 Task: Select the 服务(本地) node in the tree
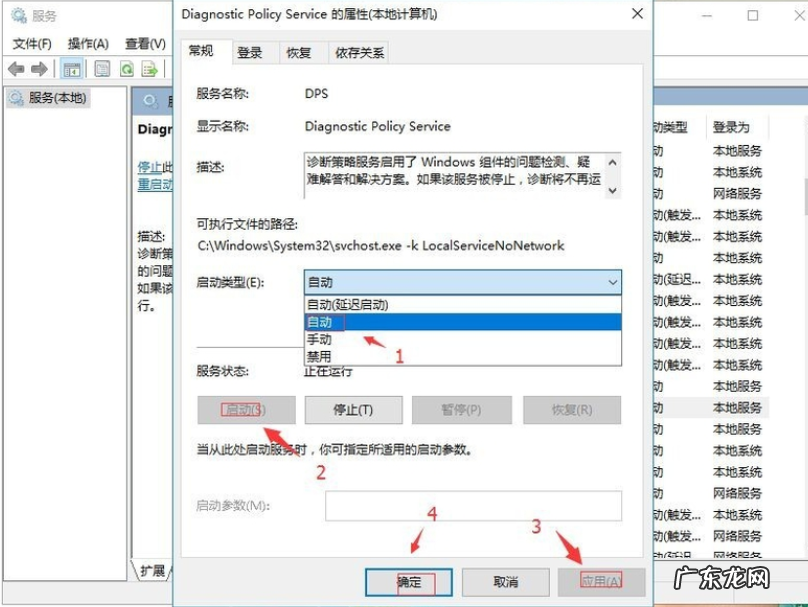click(x=57, y=98)
